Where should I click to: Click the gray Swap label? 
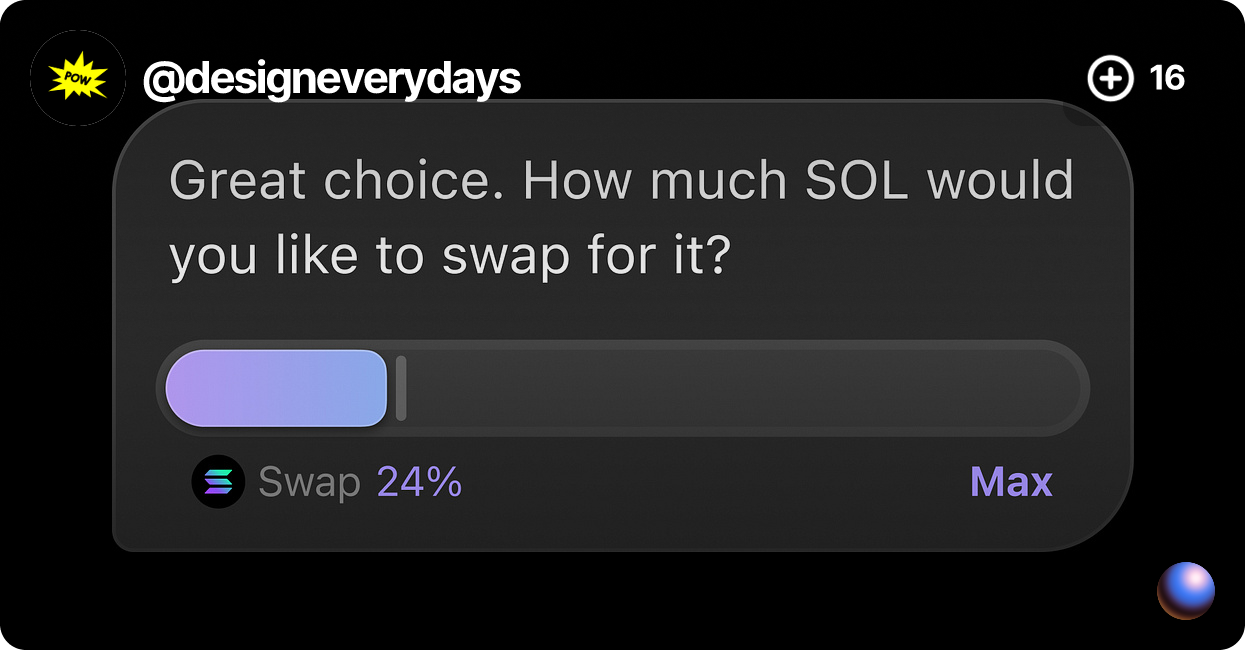[309, 482]
